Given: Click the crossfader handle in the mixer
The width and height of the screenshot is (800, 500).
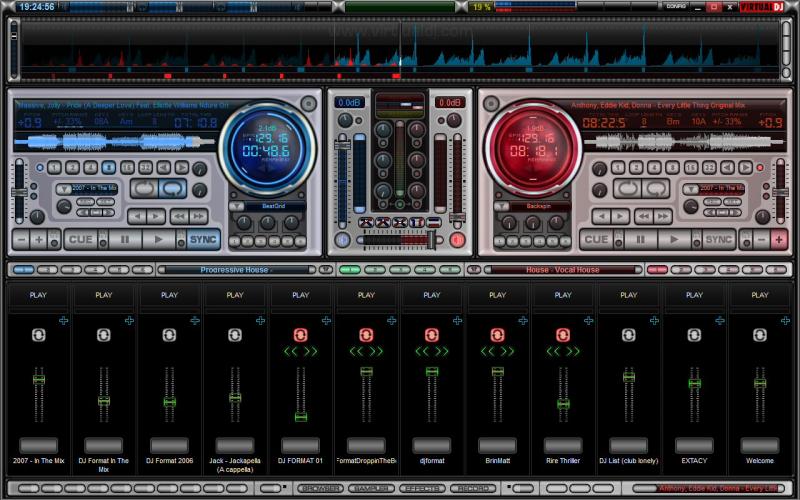Looking at the screenshot, I should [x=431, y=240].
